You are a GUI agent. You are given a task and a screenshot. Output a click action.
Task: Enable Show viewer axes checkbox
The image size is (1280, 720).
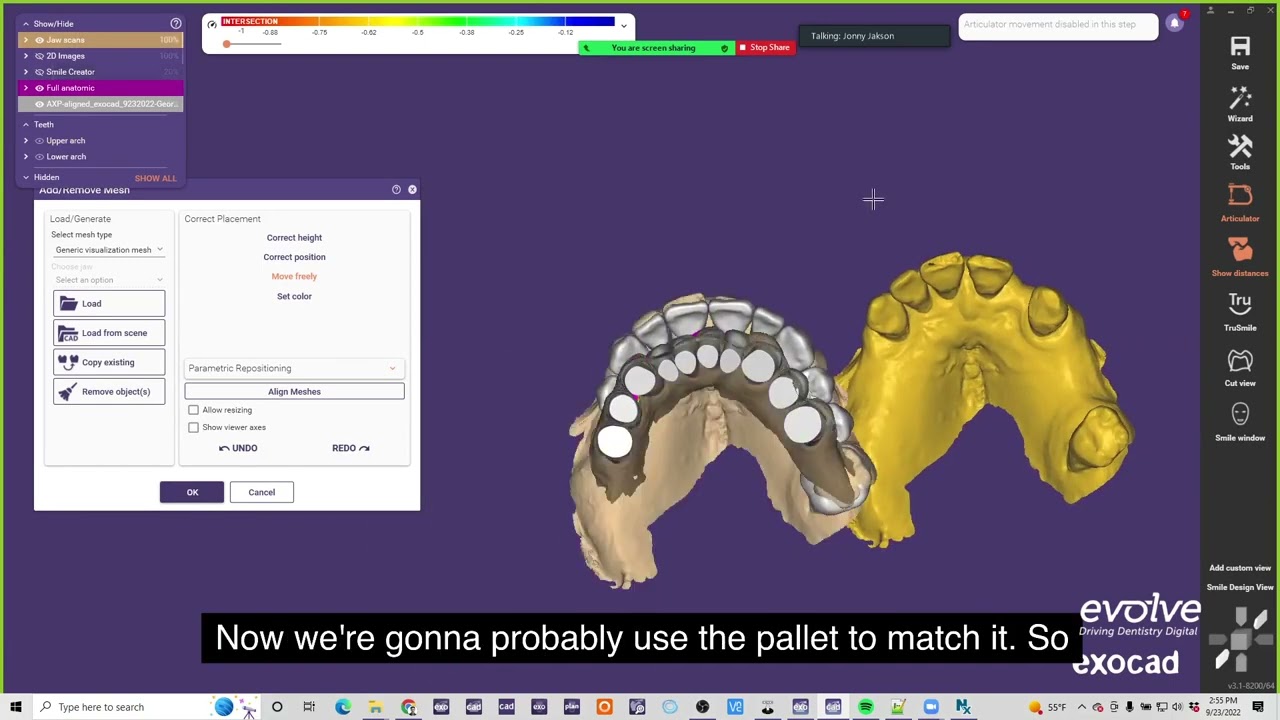click(193, 427)
